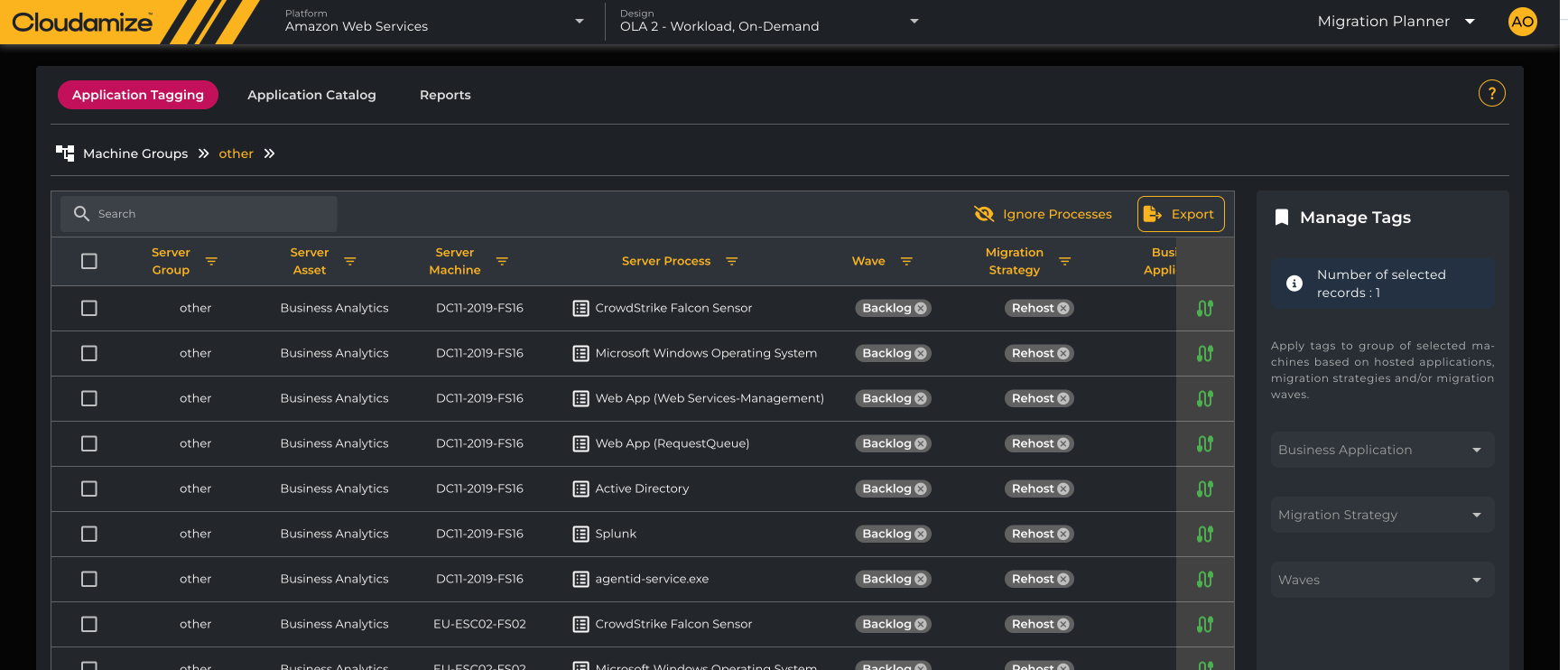Click the Export button
1568x670 pixels.
1180,214
